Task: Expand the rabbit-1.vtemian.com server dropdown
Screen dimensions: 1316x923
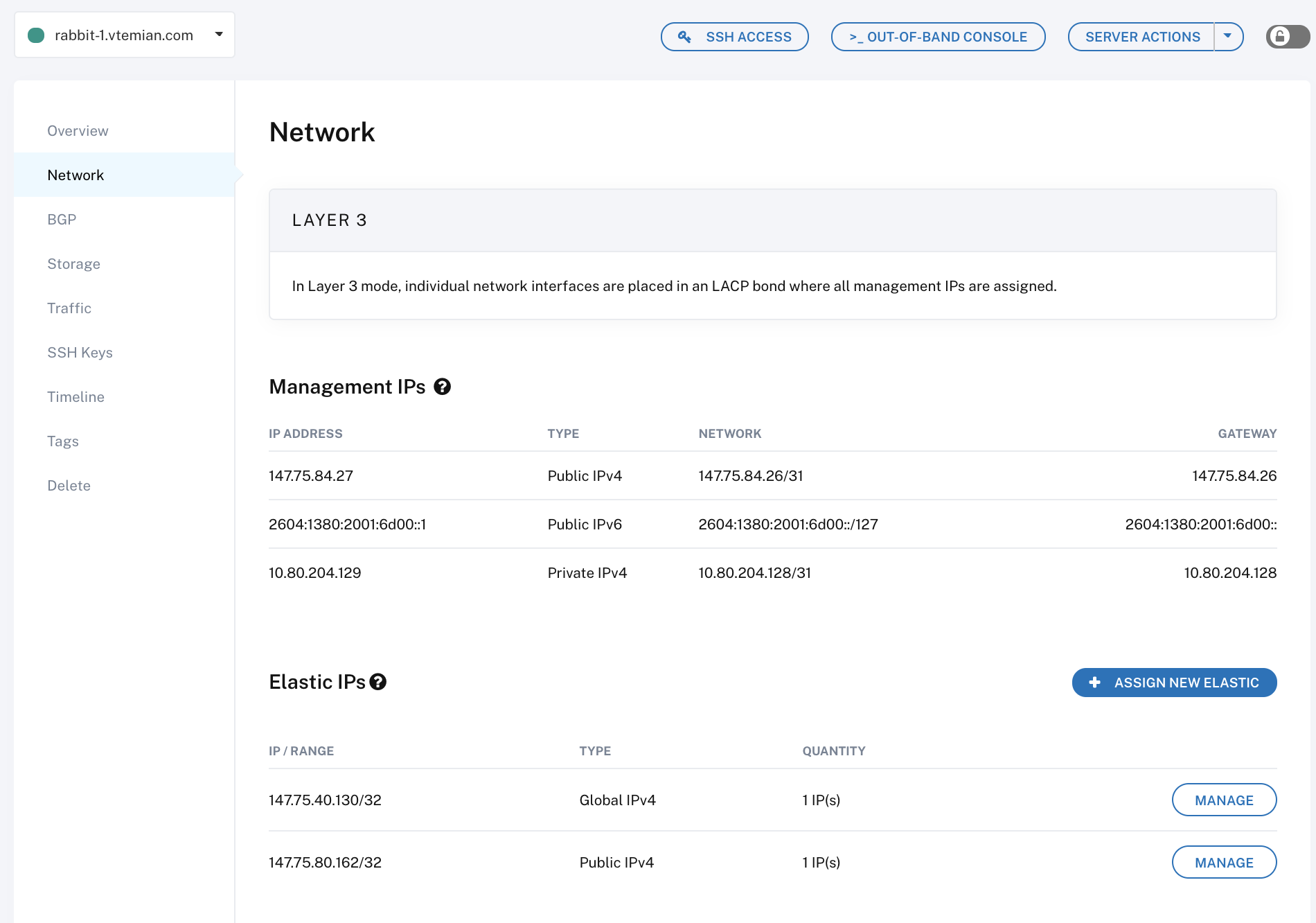Action: pos(219,34)
